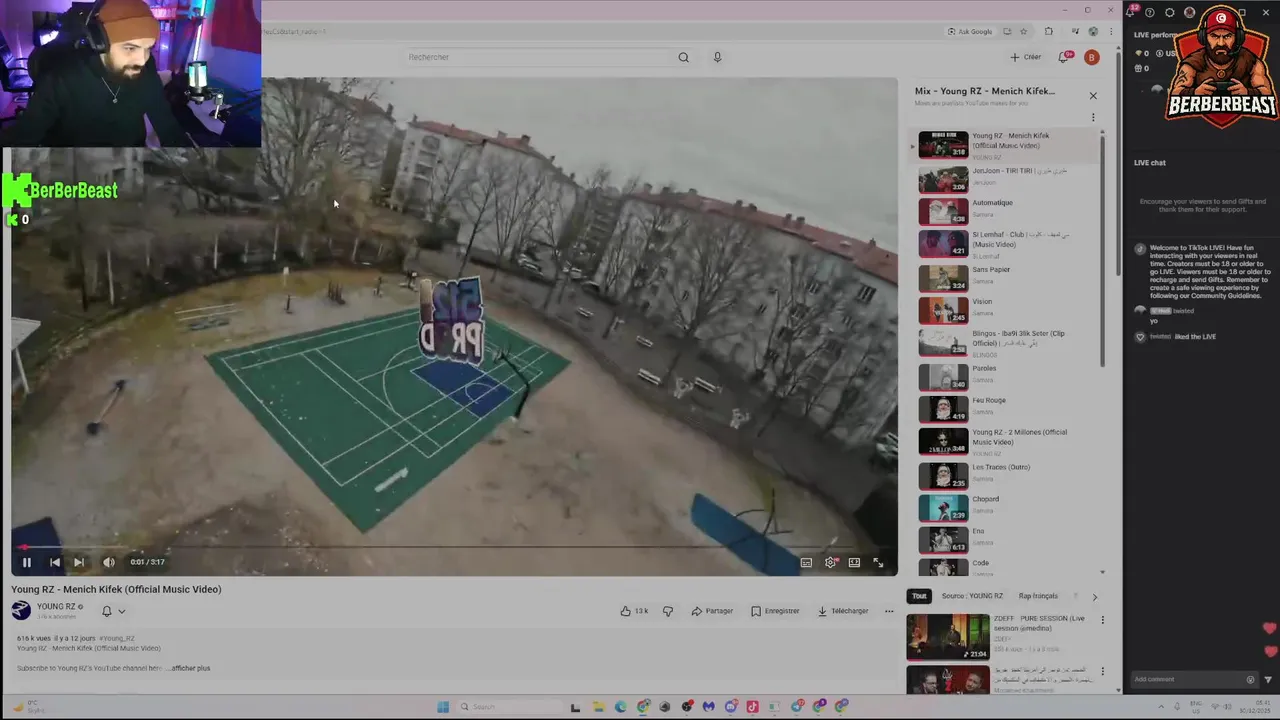The image size is (1280, 720).
Task: Open TikTok LIVE settings icon
Action: point(1170,12)
